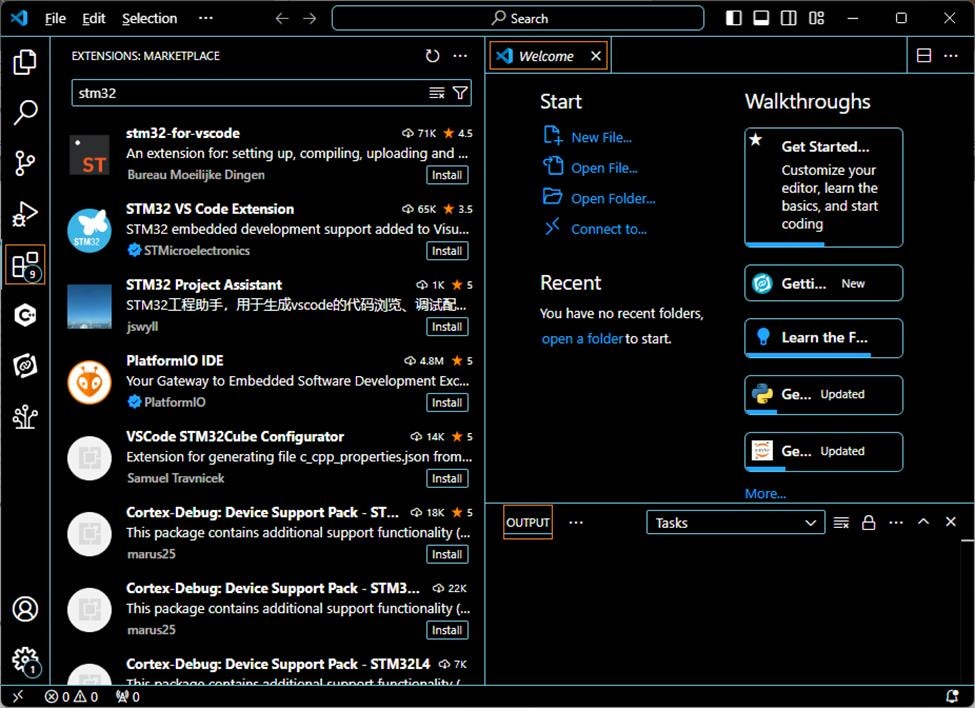
Task: Toggle Output scroll lock
Action: pos(869,523)
